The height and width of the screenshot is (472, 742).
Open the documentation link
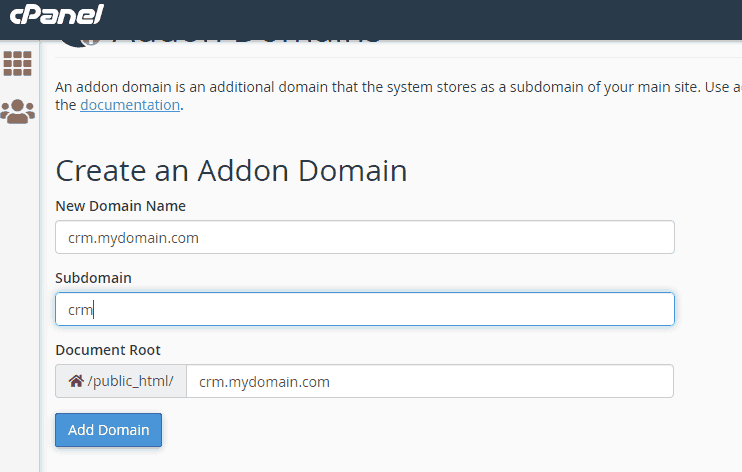[130, 105]
